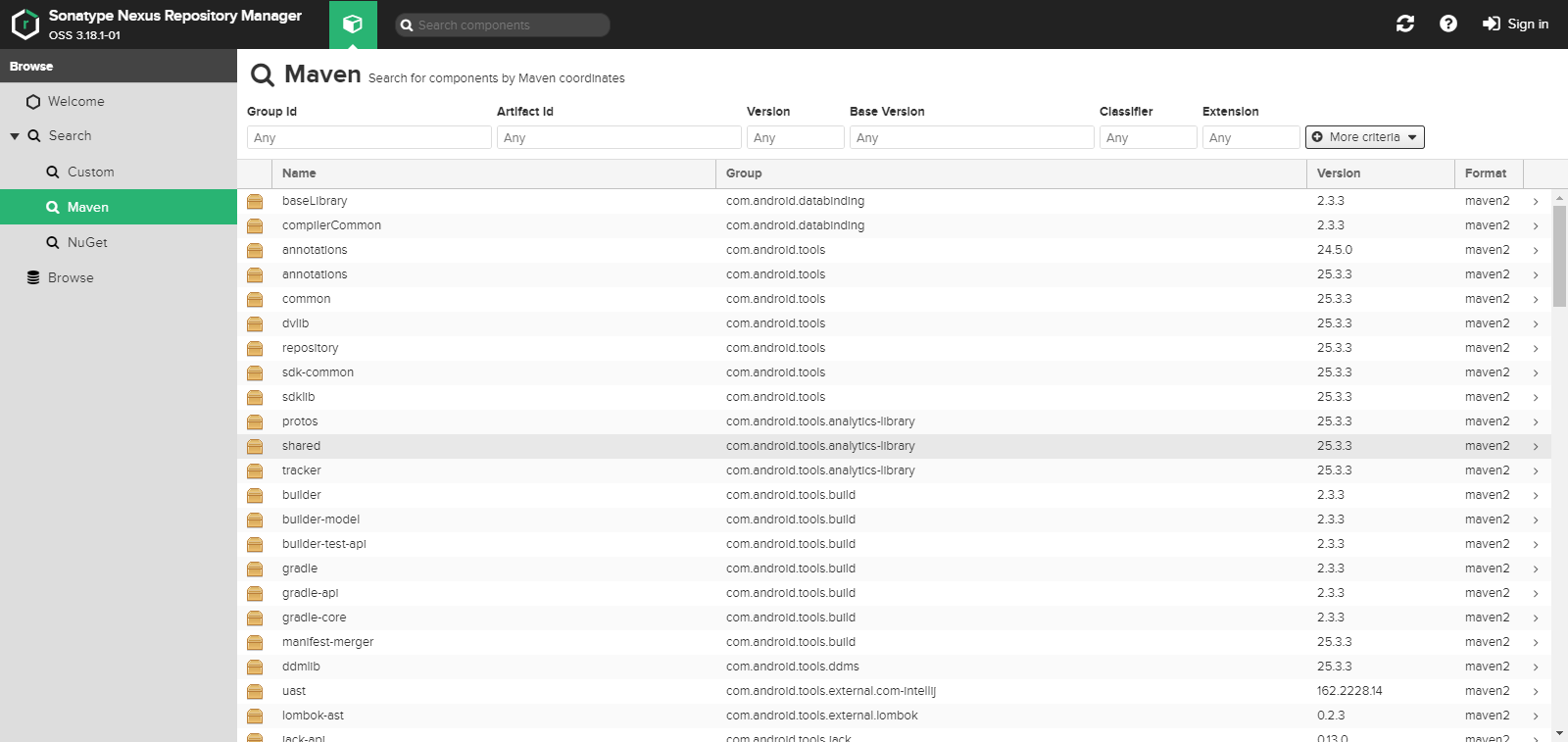Expand the compilerCommon row chevron

pyautogui.click(x=1536, y=225)
